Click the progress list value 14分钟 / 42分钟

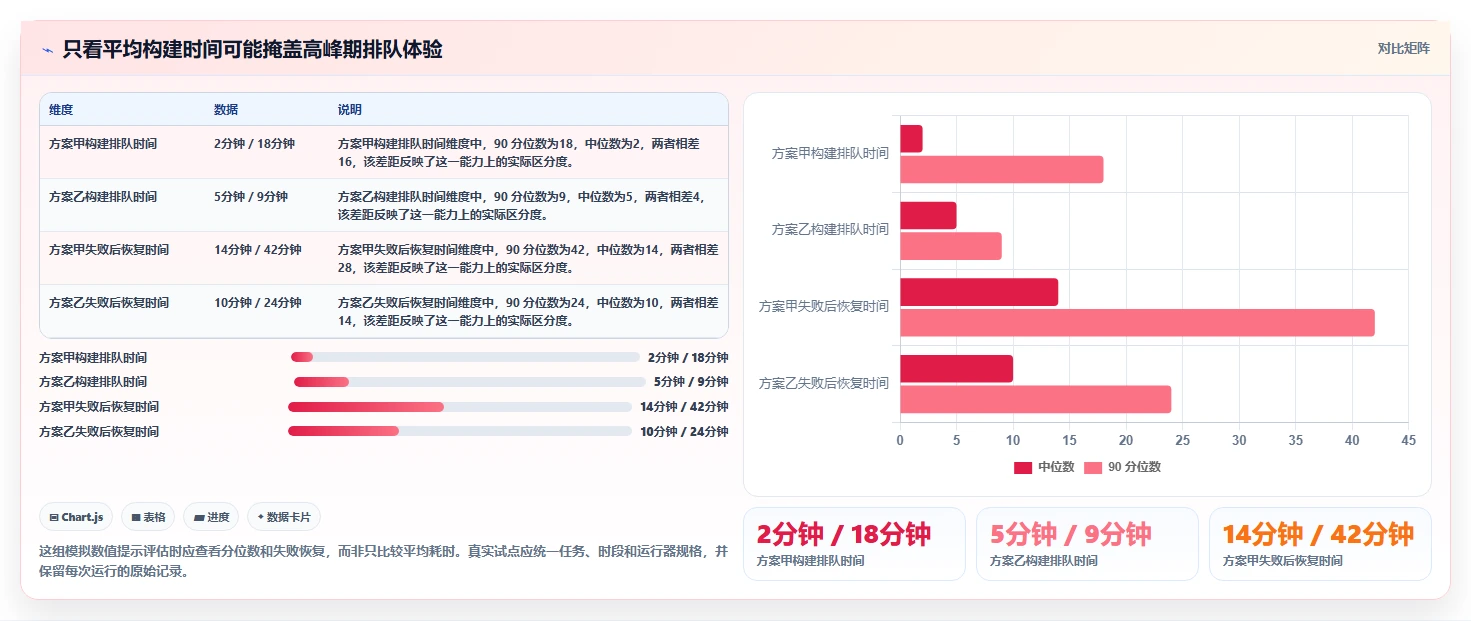click(x=684, y=407)
